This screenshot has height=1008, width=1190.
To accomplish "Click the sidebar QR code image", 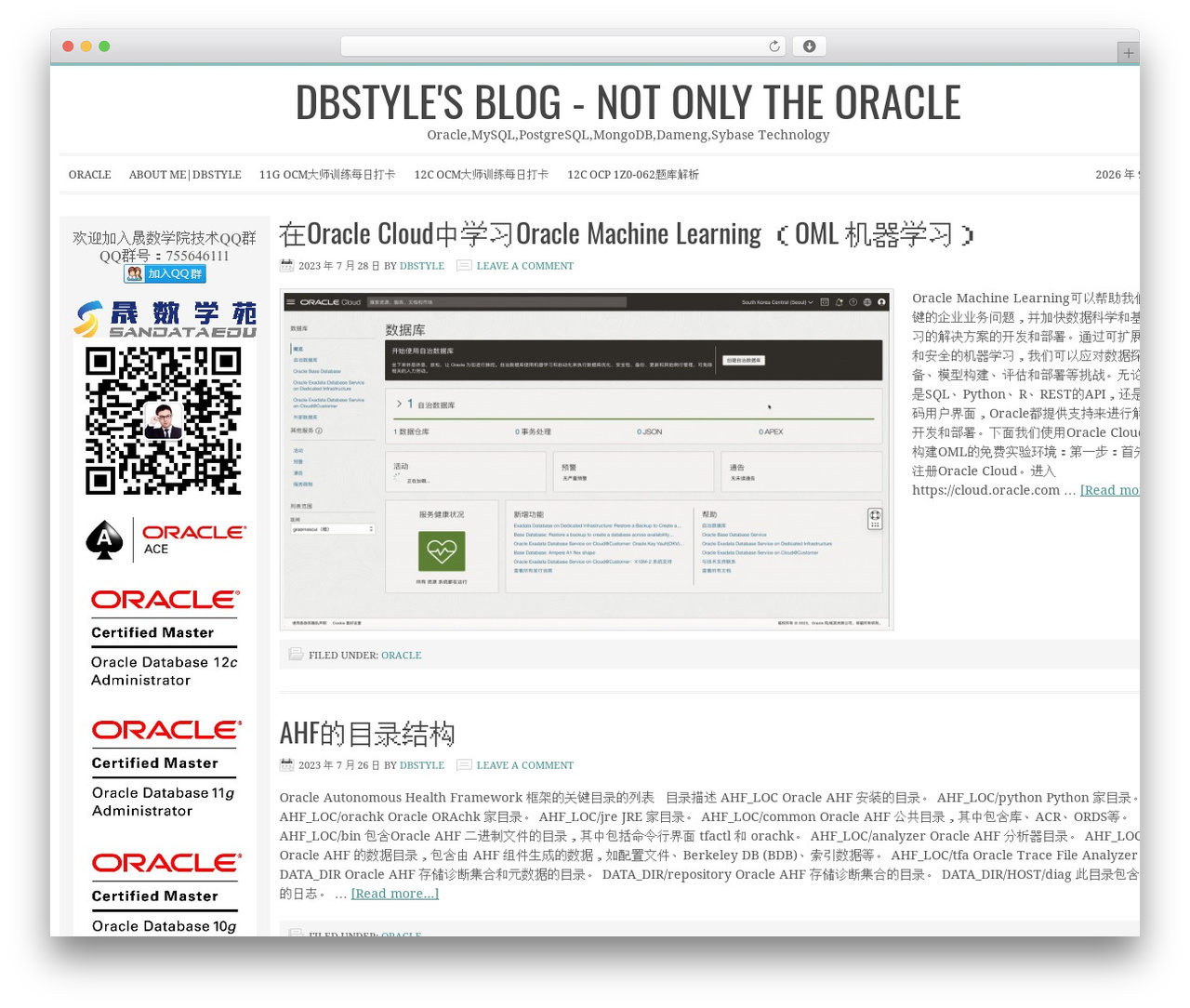I will coord(164,420).
